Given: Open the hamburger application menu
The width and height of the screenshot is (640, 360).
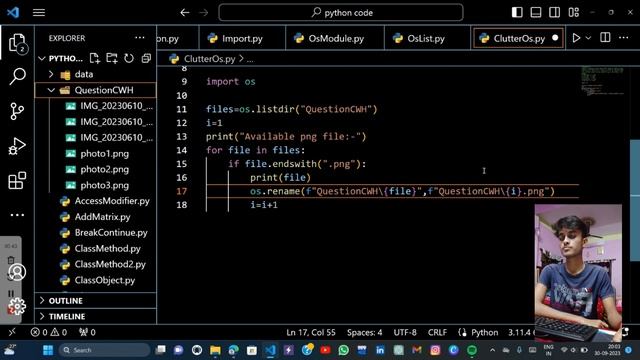Looking at the screenshot, I should pos(39,13).
